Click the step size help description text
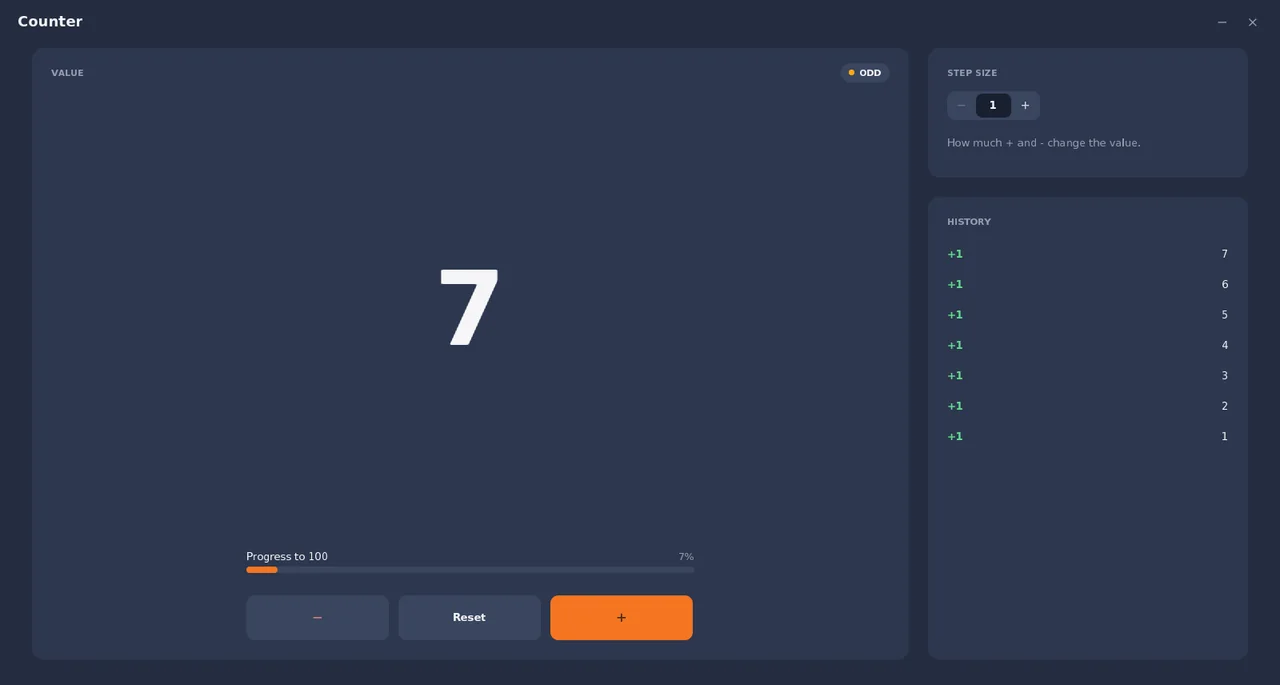The height and width of the screenshot is (685, 1280). coord(1044,143)
